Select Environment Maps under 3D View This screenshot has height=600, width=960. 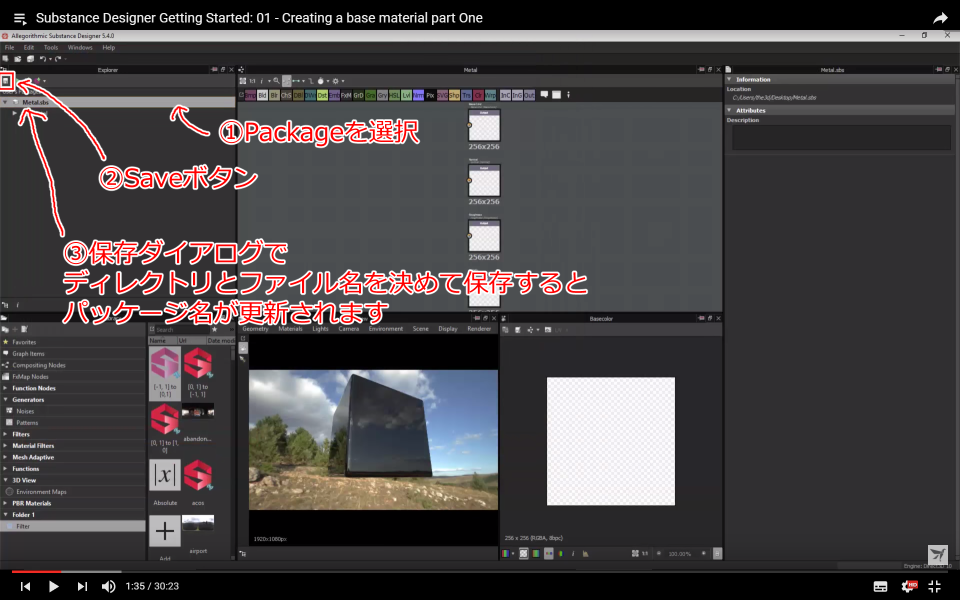click(x=41, y=492)
